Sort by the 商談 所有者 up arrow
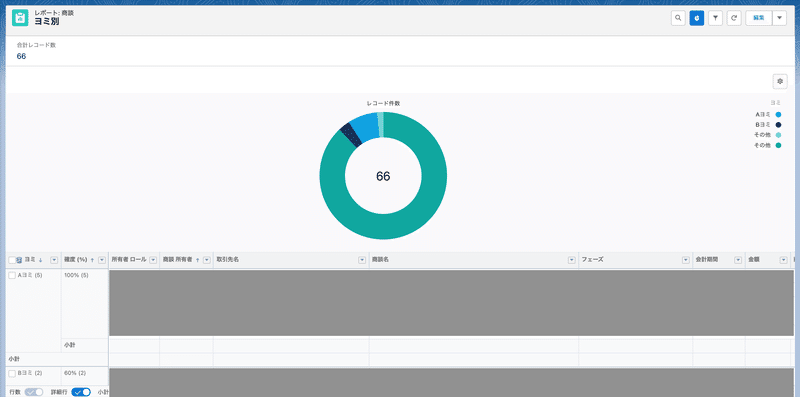This screenshot has height=397, width=800. [197, 260]
